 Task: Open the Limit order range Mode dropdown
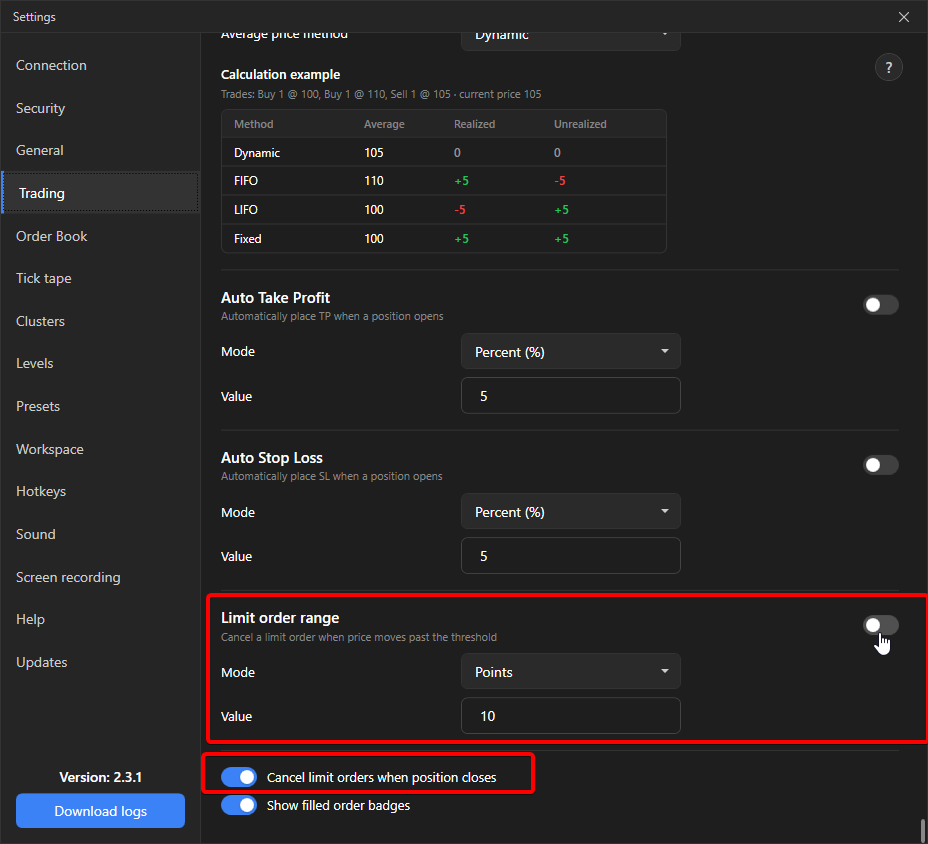point(571,672)
